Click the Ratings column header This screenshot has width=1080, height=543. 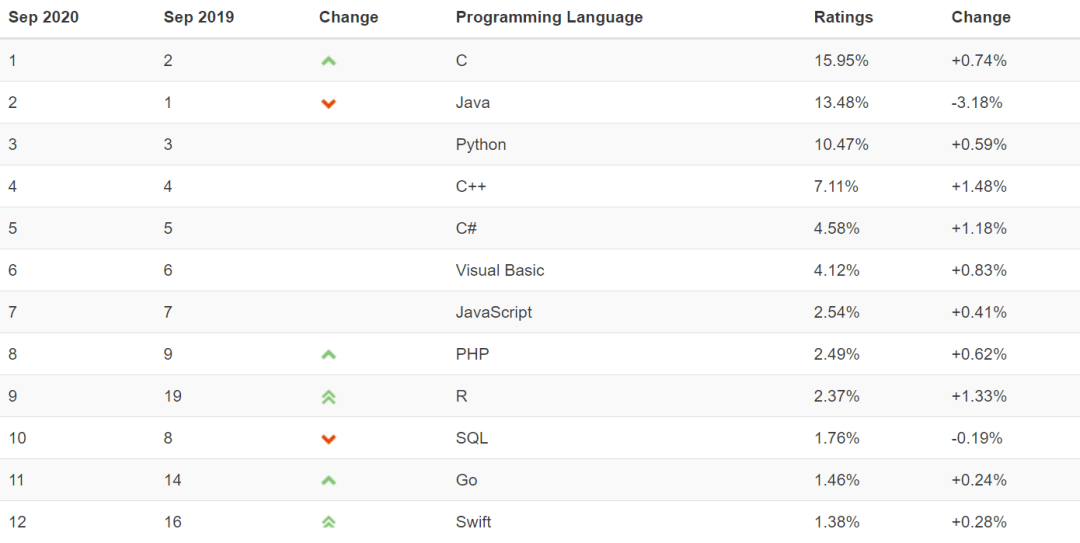point(843,17)
